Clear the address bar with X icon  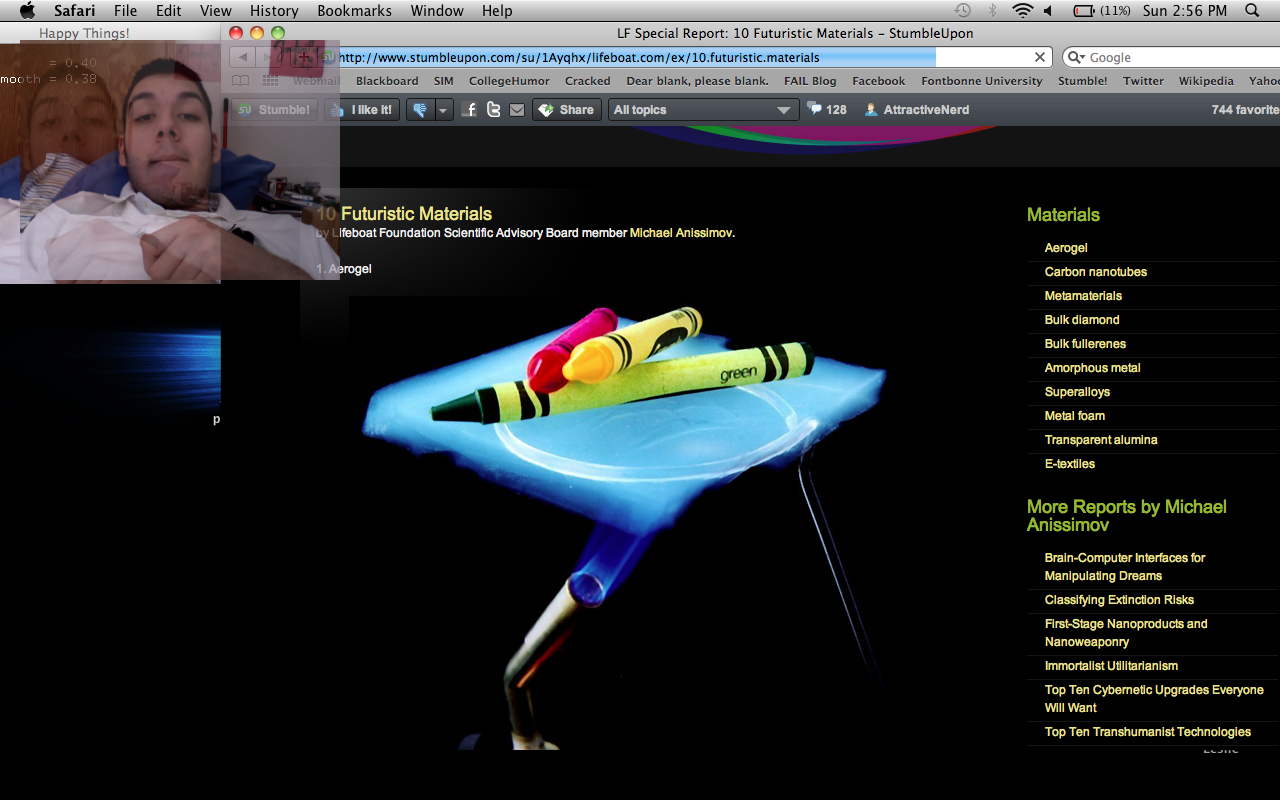(1040, 58)
